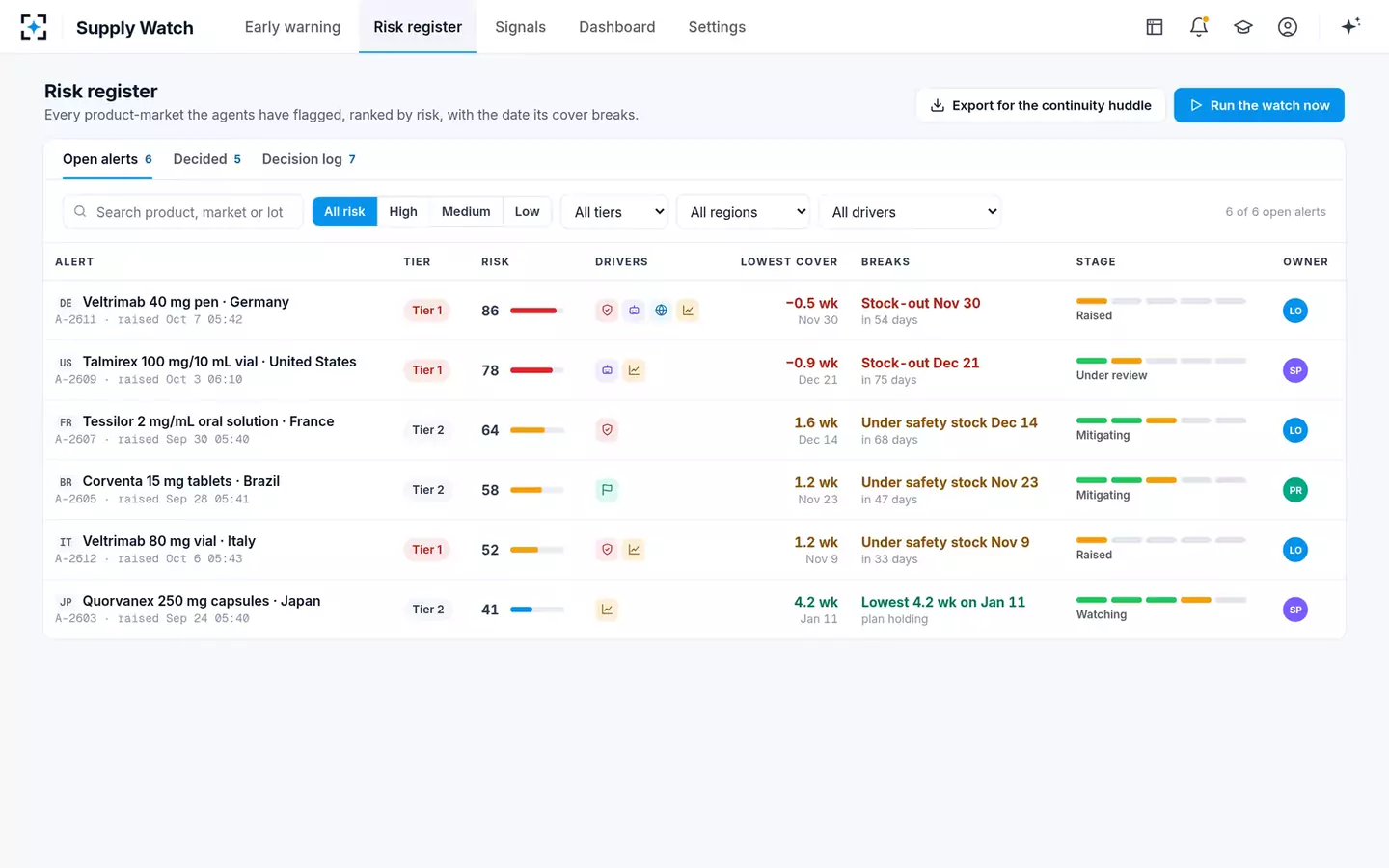Expand the All tiers dropdown
This screenshot has width=1389, height=868.
coord(614,212)
